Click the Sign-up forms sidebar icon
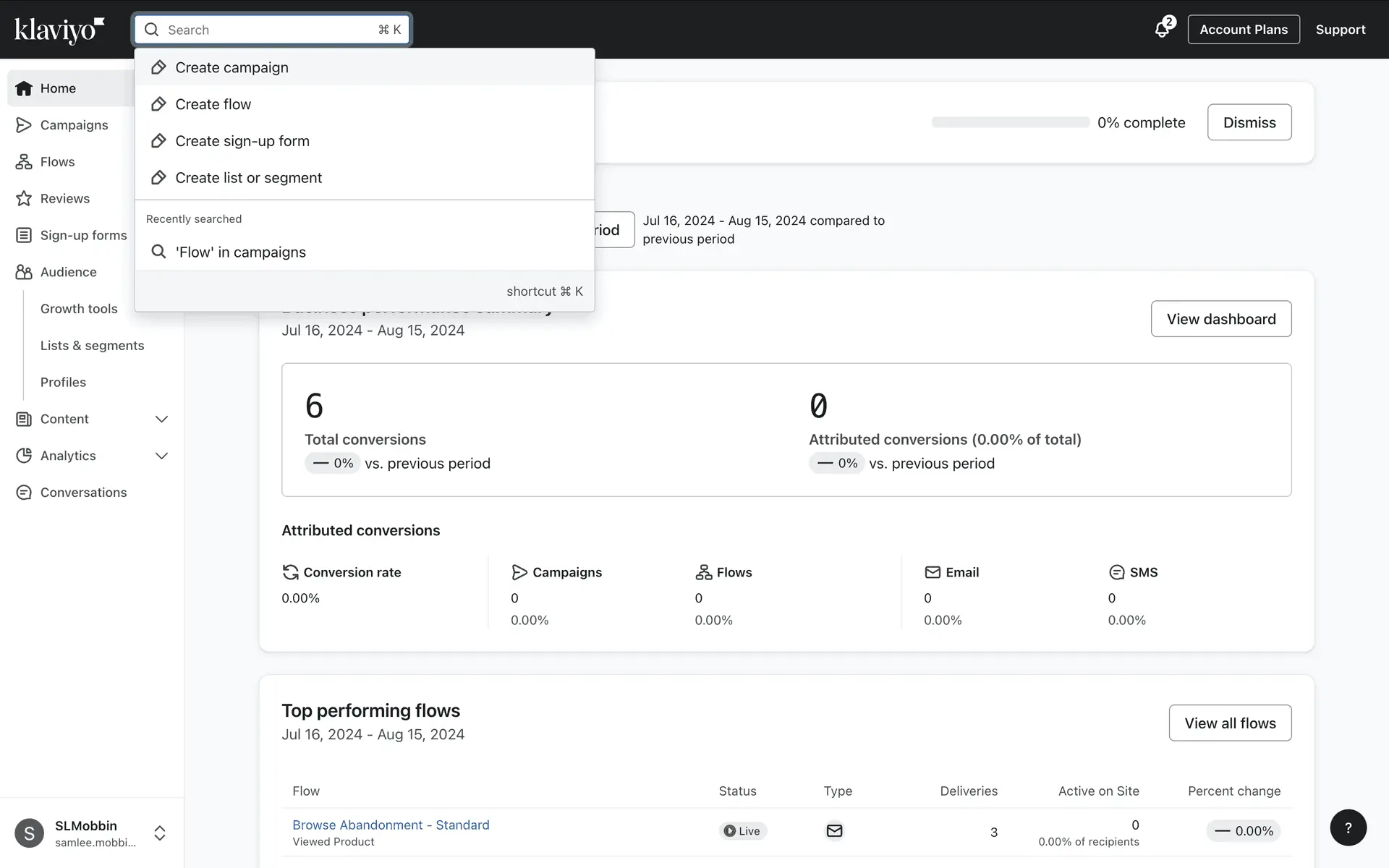The width and height of the screenshot is (1389, 868). click(x=24, y=235)
